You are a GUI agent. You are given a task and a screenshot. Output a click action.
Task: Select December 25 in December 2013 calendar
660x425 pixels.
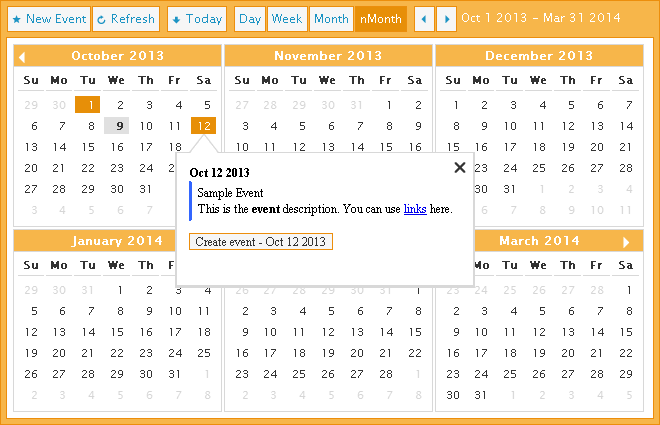click(541, 168)
